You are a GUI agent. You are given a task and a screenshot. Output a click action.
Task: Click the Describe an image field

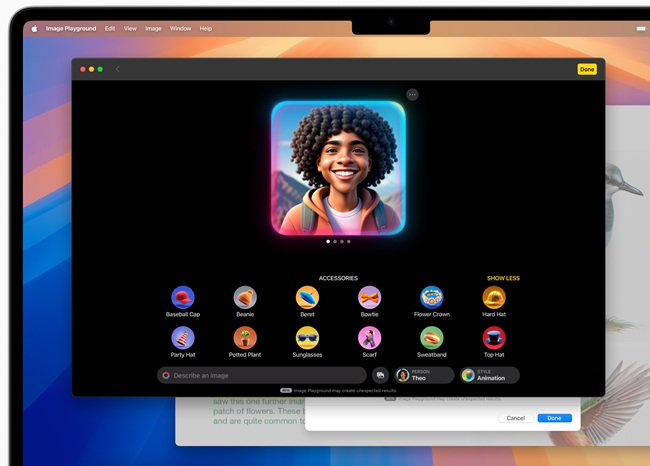262,375
